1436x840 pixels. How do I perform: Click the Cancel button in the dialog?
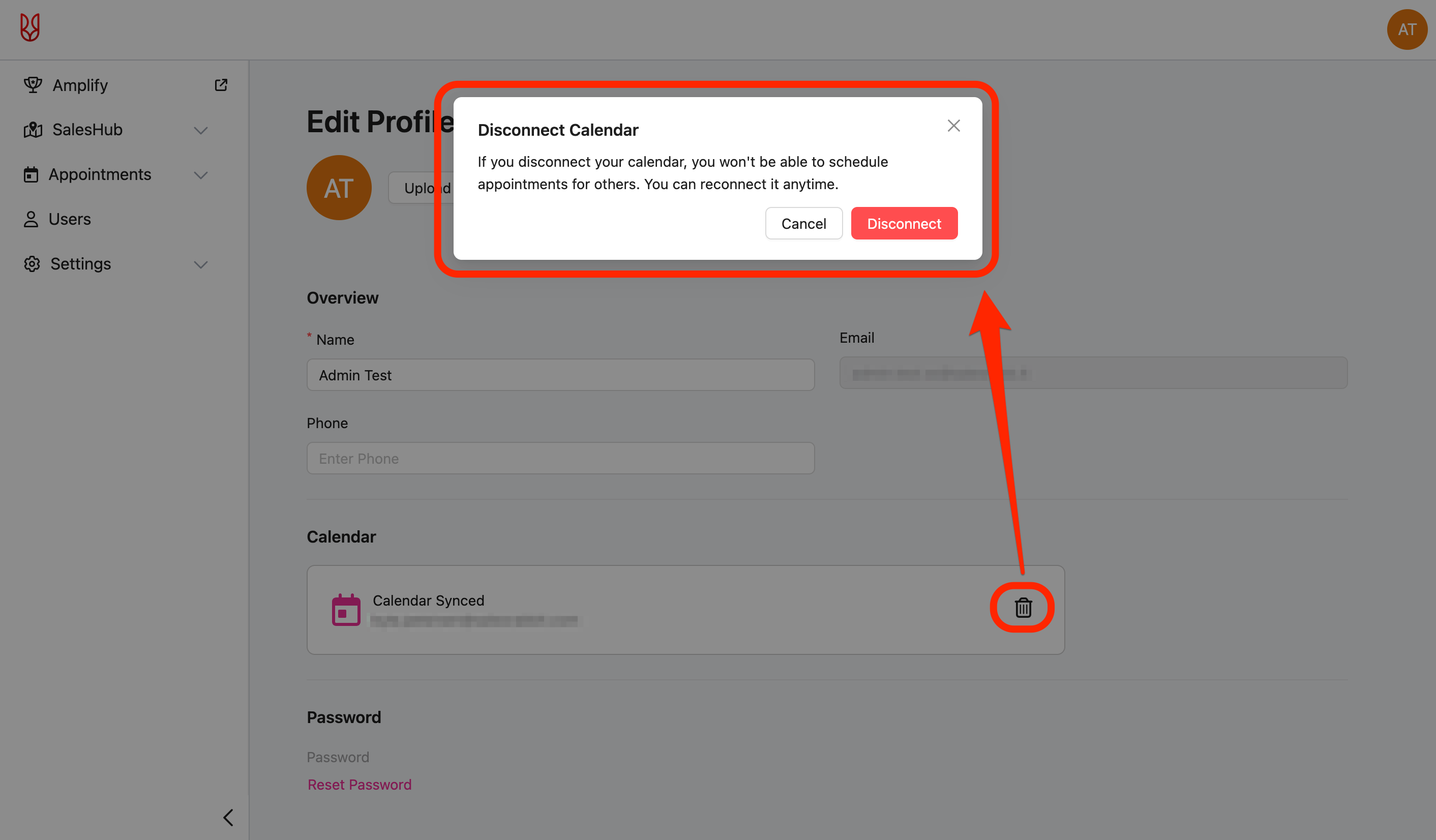(x=803, y=223)
